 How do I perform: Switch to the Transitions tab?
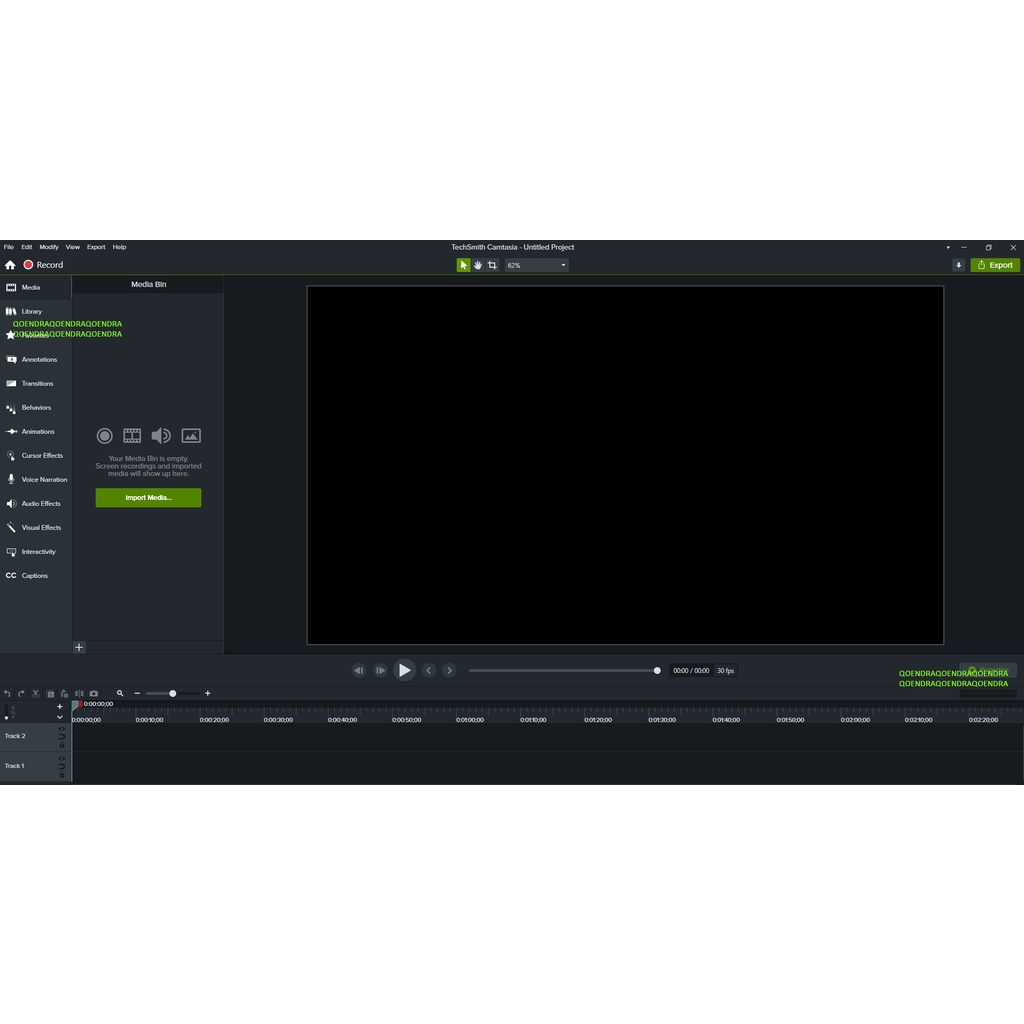click(36, 384)
